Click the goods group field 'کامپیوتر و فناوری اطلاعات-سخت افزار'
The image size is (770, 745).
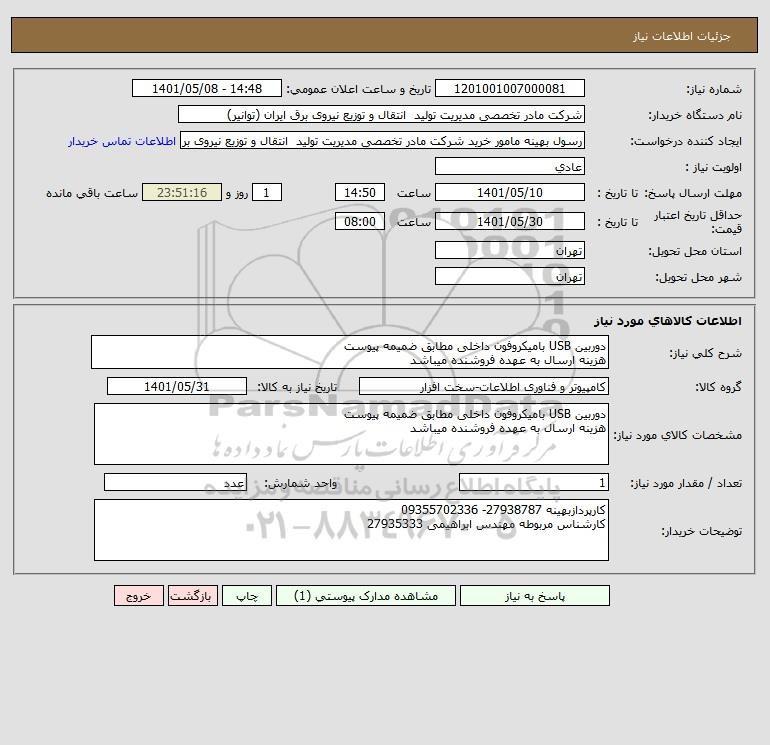pyautogui.click(x=484, y=386)
